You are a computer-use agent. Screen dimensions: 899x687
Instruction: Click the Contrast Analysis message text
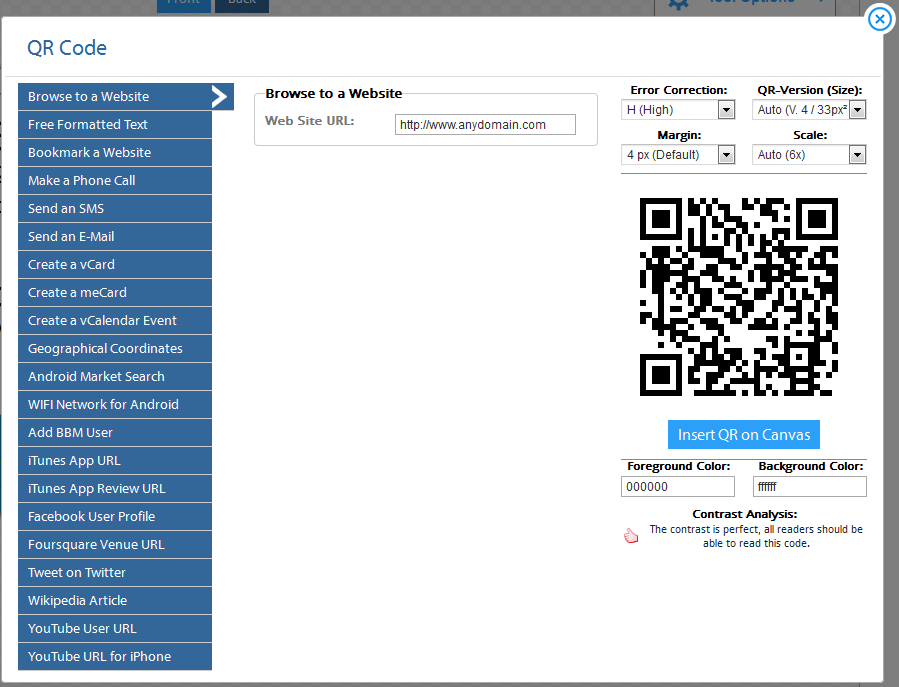(x=756, y=536)
